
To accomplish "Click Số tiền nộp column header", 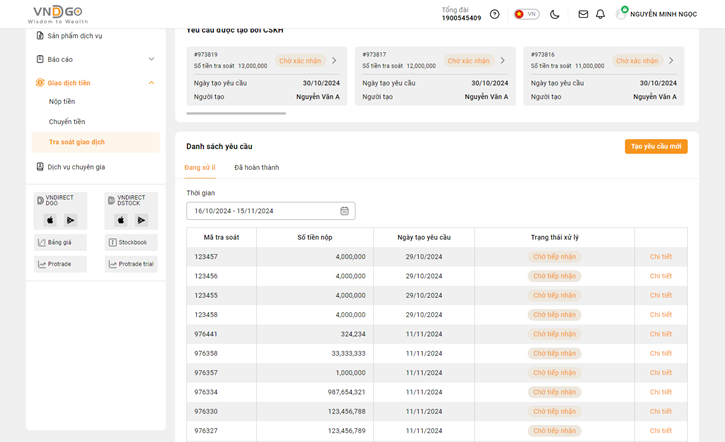I will click(x=315, y=237).
